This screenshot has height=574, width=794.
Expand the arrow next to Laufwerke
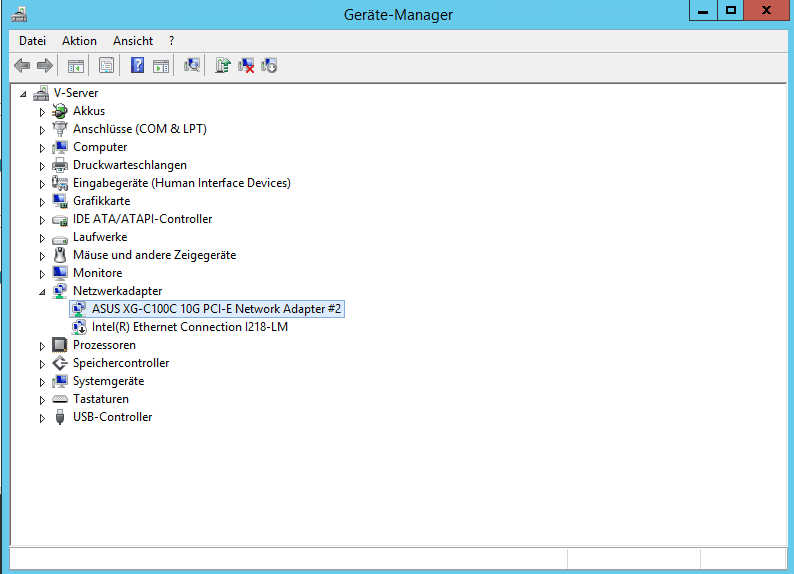(42, 238)
